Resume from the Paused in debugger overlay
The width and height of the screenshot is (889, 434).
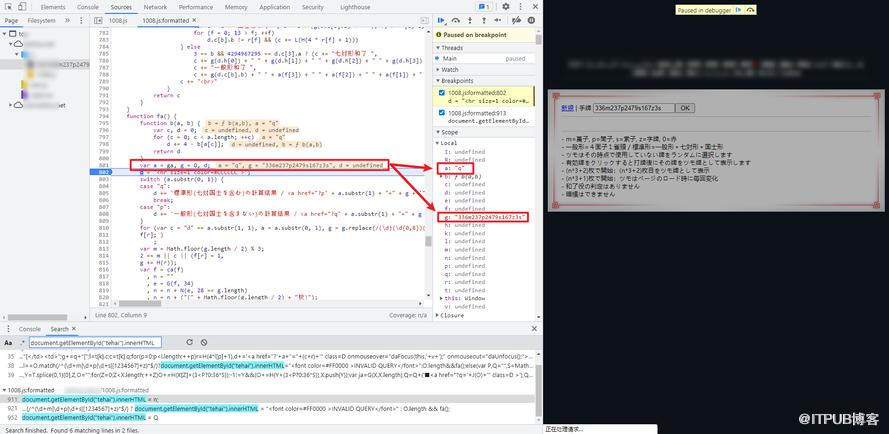[x=739, y=10]
